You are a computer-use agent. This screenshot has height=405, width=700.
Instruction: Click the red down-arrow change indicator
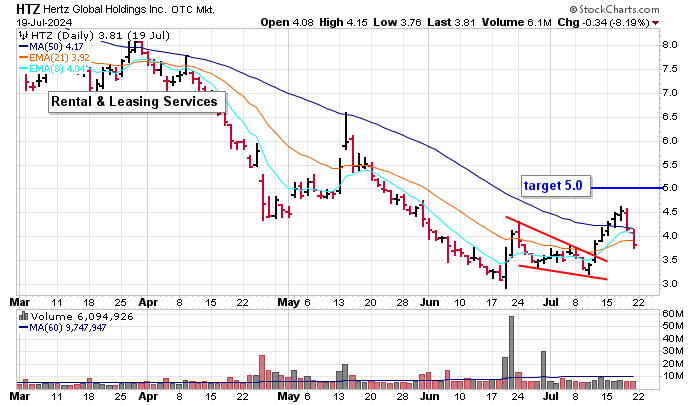point(655,23)
